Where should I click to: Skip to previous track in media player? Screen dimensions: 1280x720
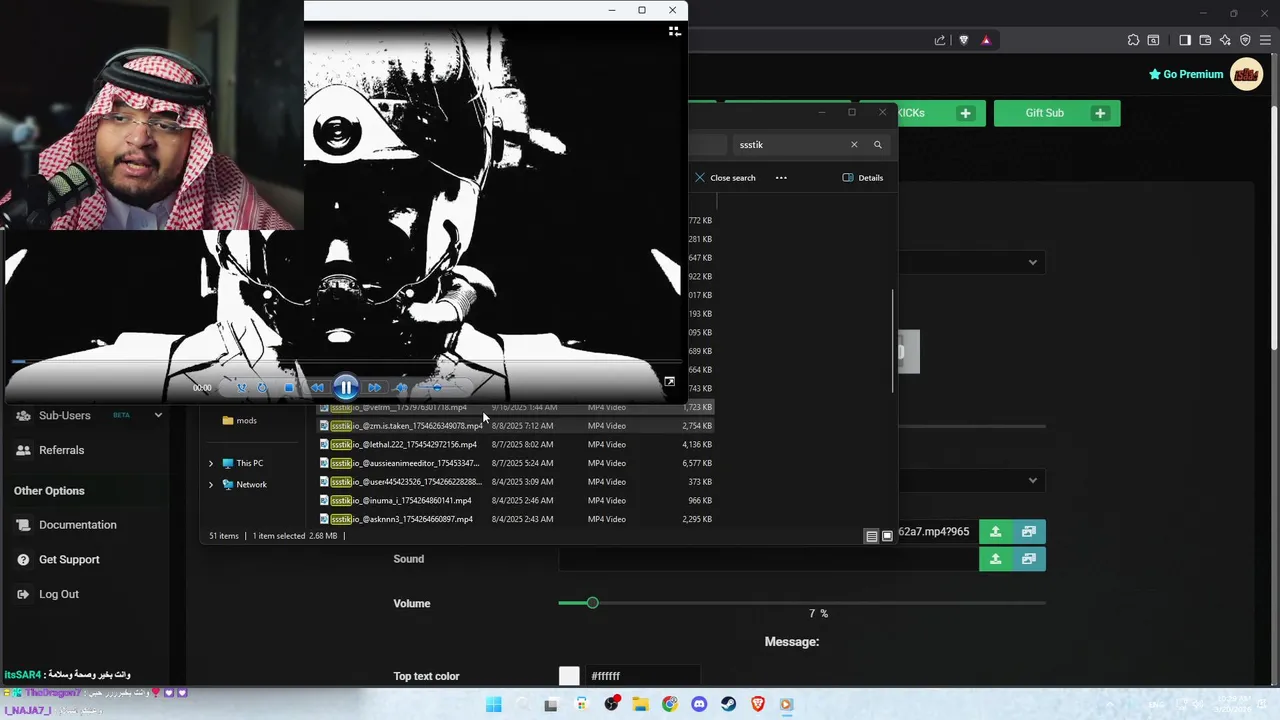click(317, 388)
